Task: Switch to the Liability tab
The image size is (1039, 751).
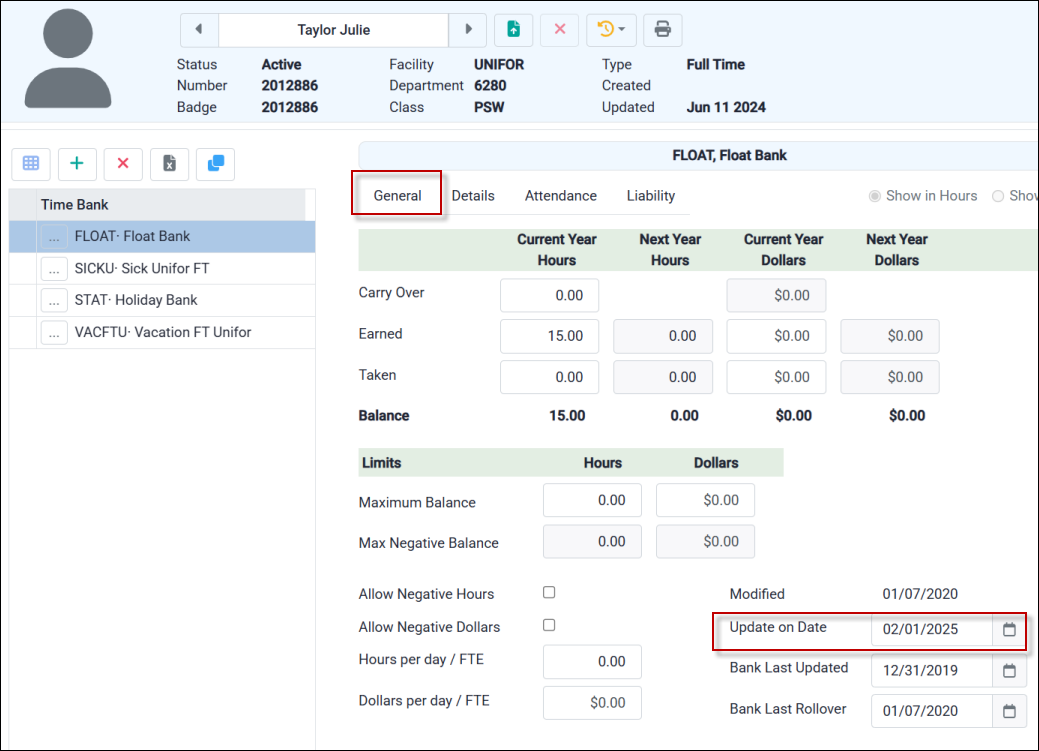Action: pyautogui.click(x=651, y=196)
